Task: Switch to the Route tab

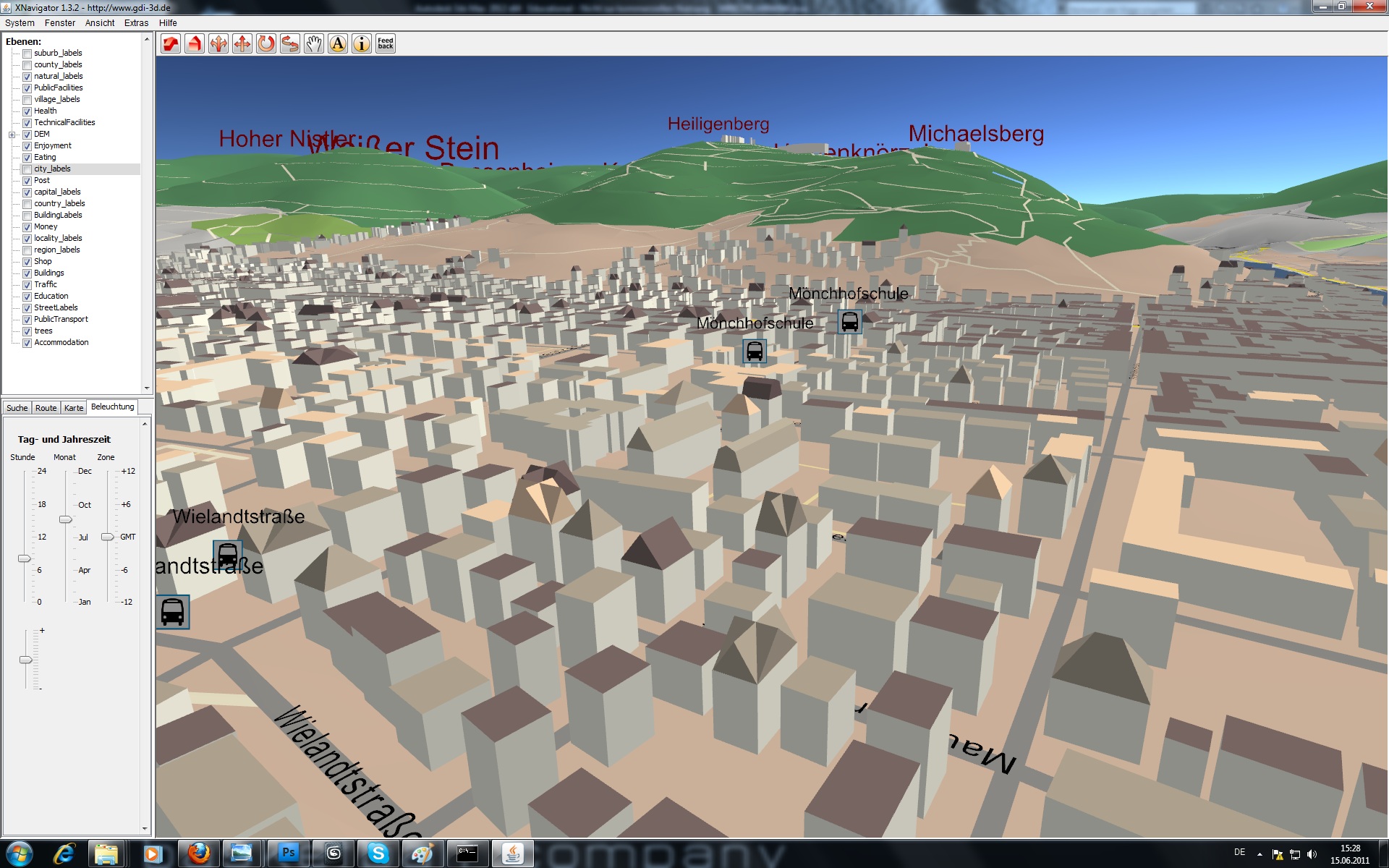Action: coord(46,408)
